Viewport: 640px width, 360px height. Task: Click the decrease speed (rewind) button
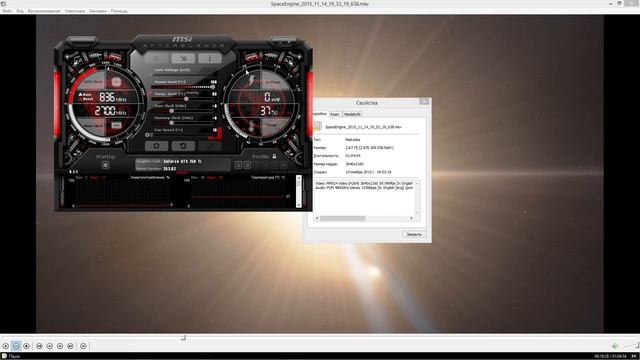50,346
